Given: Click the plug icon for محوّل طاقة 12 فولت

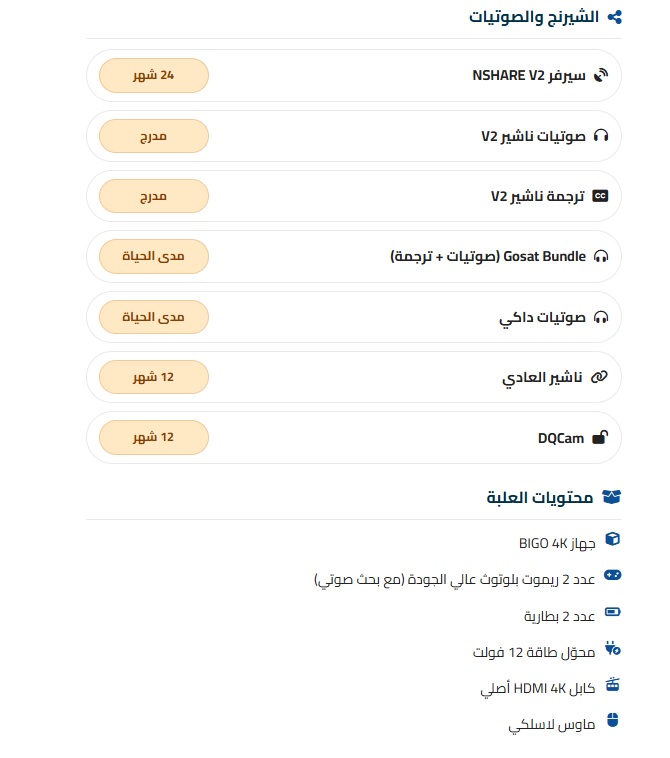Looking at the screenshot, I should 613,651.
